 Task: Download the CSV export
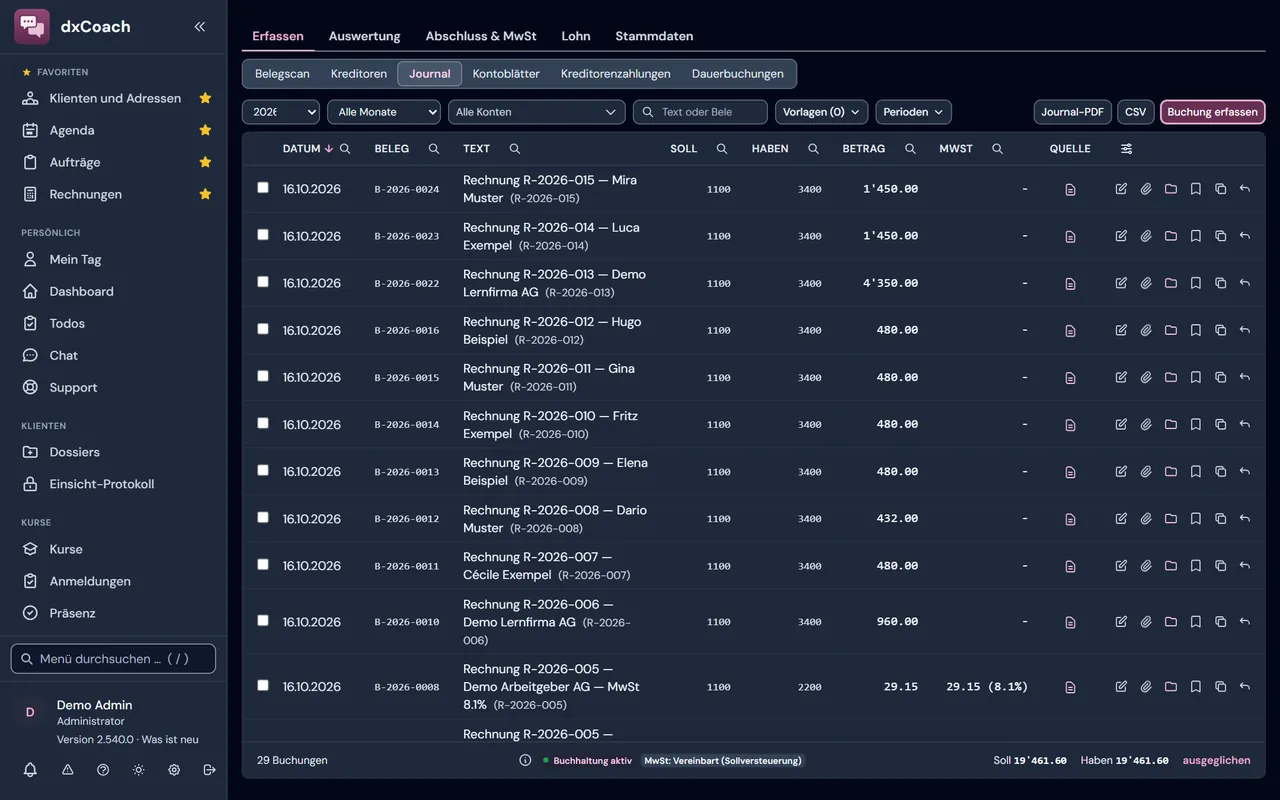pos(1135,112)
